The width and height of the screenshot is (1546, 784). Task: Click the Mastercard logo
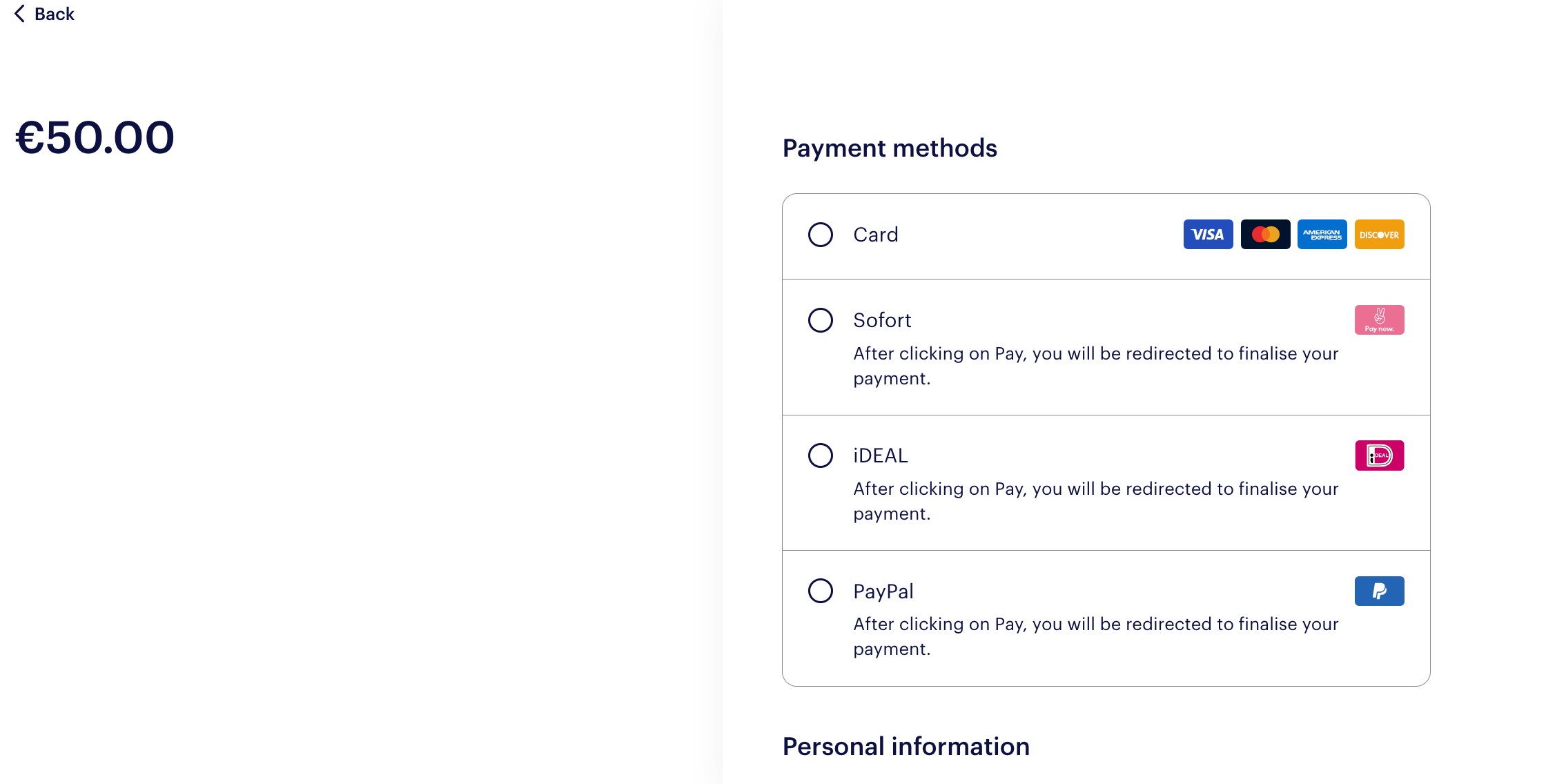click(1265, 235)
